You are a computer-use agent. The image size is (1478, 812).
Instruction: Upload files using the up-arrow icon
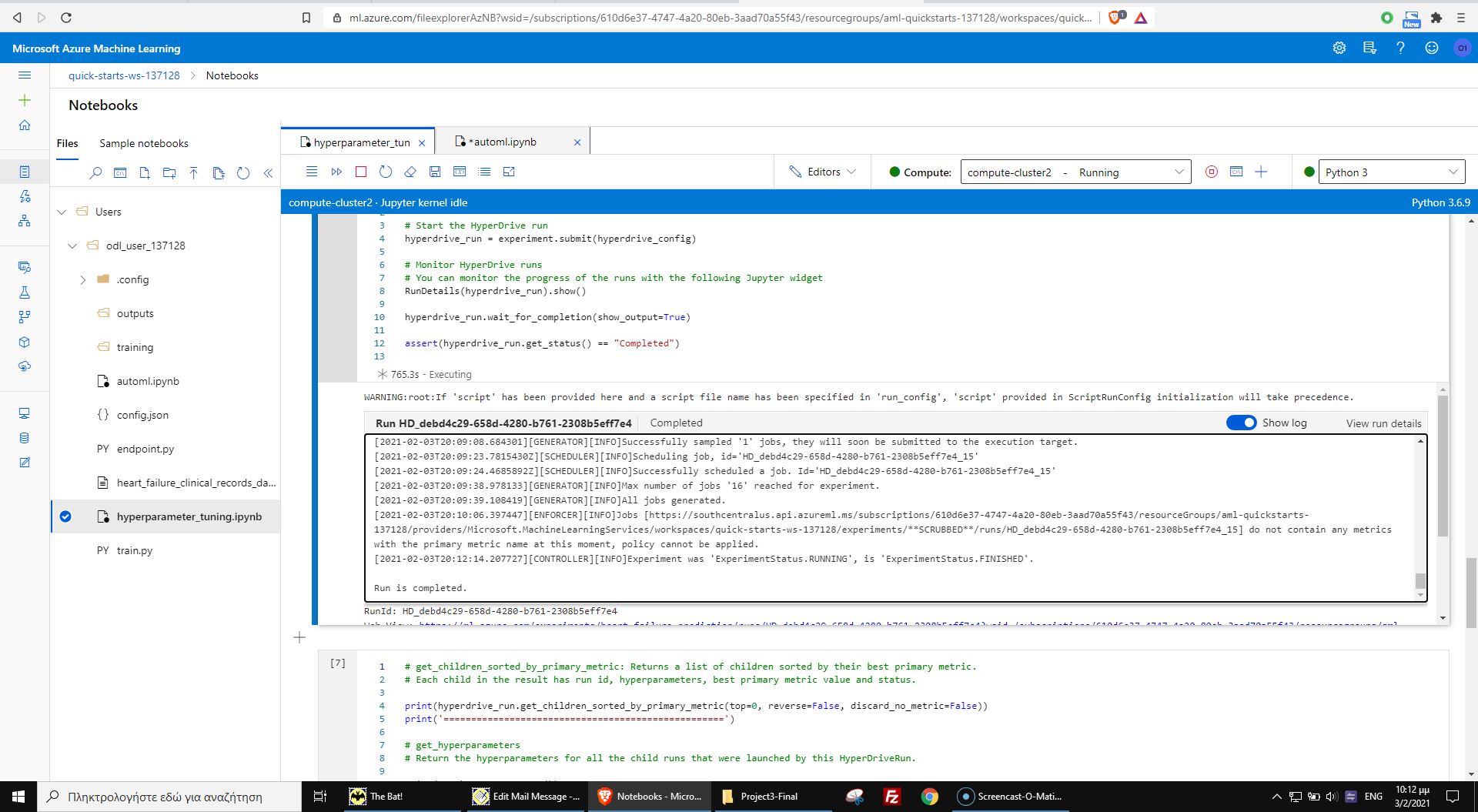194,173
